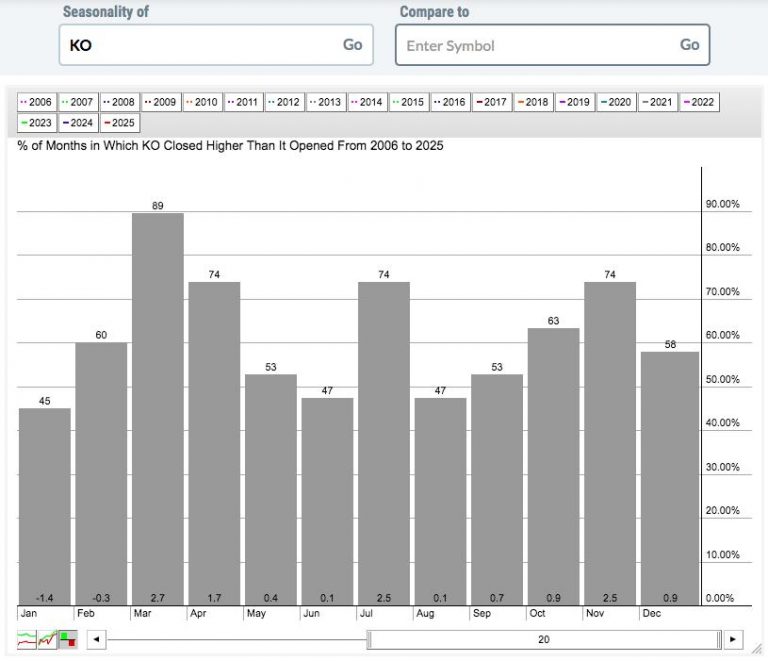768x661 pixels.
Task: Toggle the 2017 year series
Action: (x=492, y=102)
